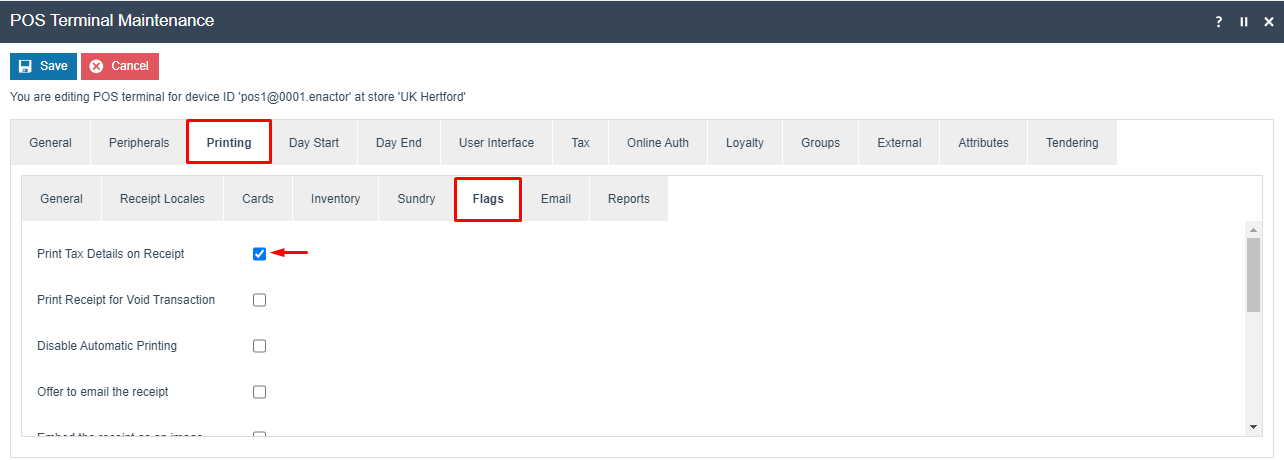Uncheck Print Tax Details on Receipt
Viewport: 1284px width, 460px height.
click(x=260, y=254)
